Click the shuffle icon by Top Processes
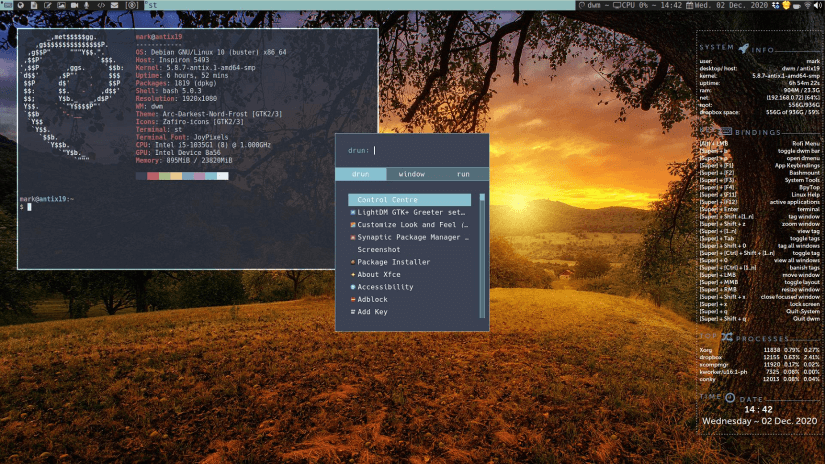 point(727,337)
